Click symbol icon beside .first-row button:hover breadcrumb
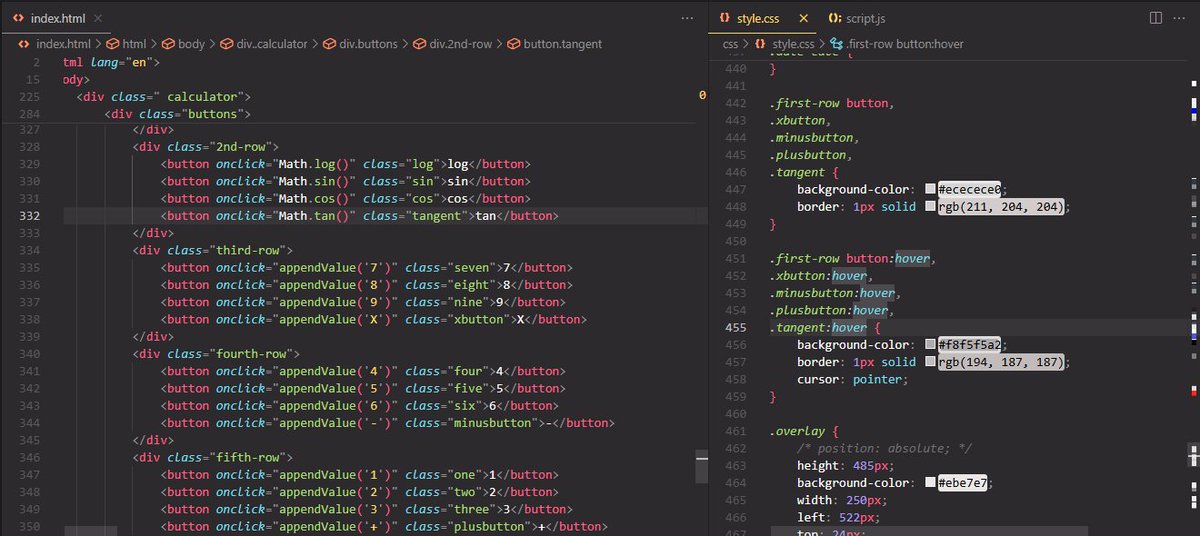The image size is (1200, 536). [x=837, y=44]
